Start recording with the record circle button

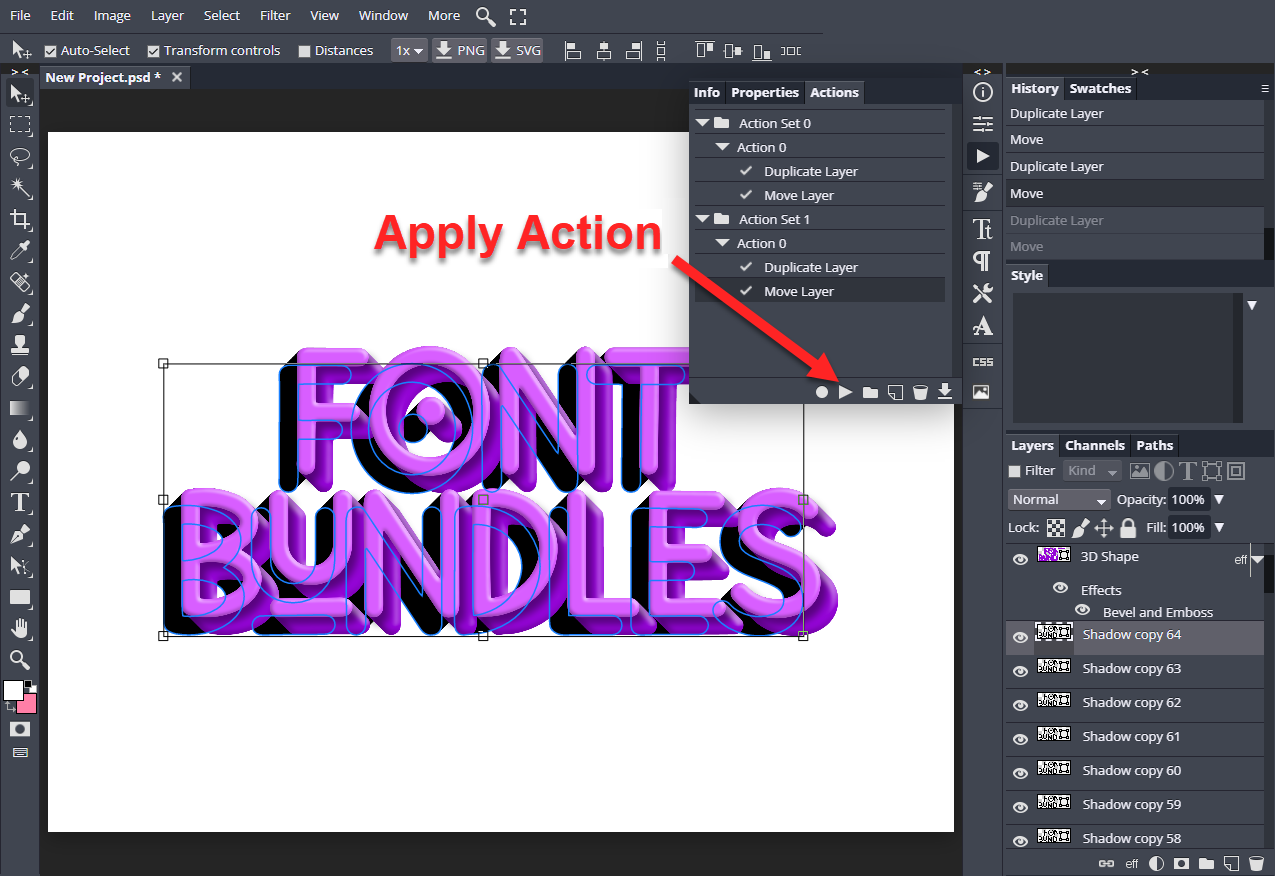point(822,392)
